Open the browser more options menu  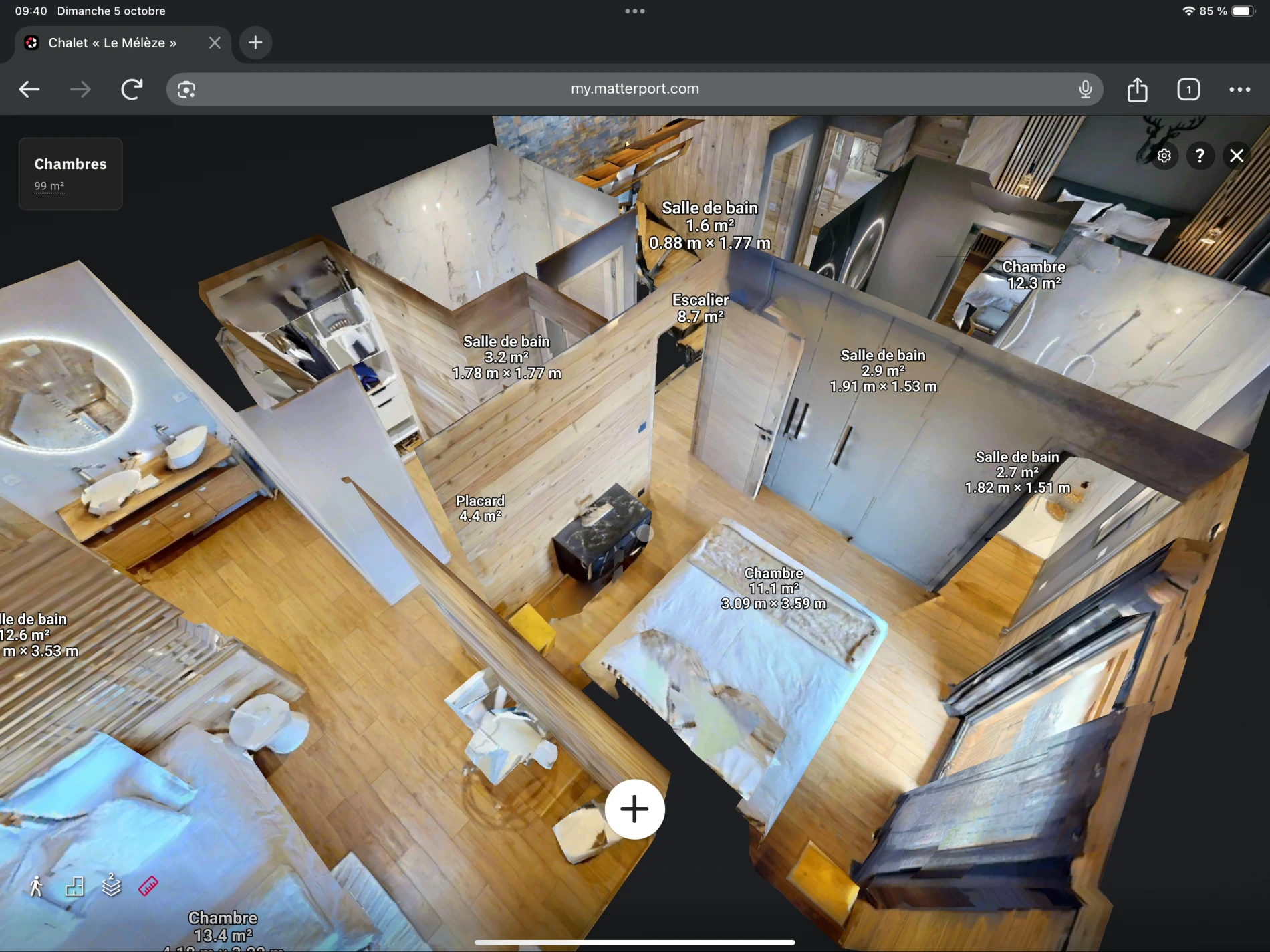[x=1239, y=89]
